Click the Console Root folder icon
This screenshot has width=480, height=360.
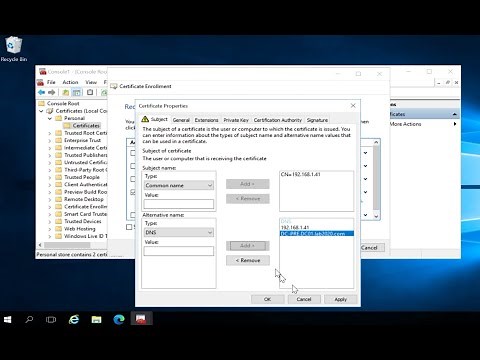[x=42, y=103]
